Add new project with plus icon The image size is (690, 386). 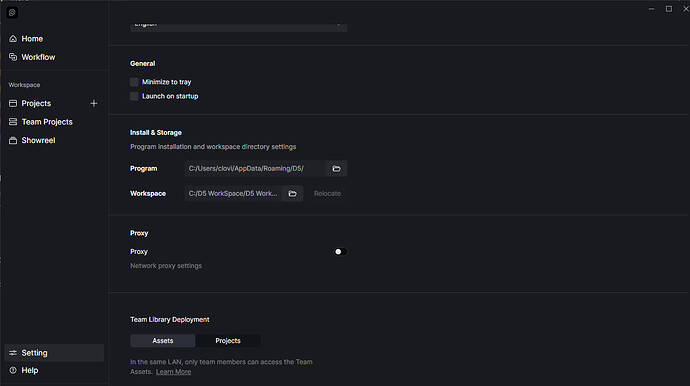[x=94, y=103]
